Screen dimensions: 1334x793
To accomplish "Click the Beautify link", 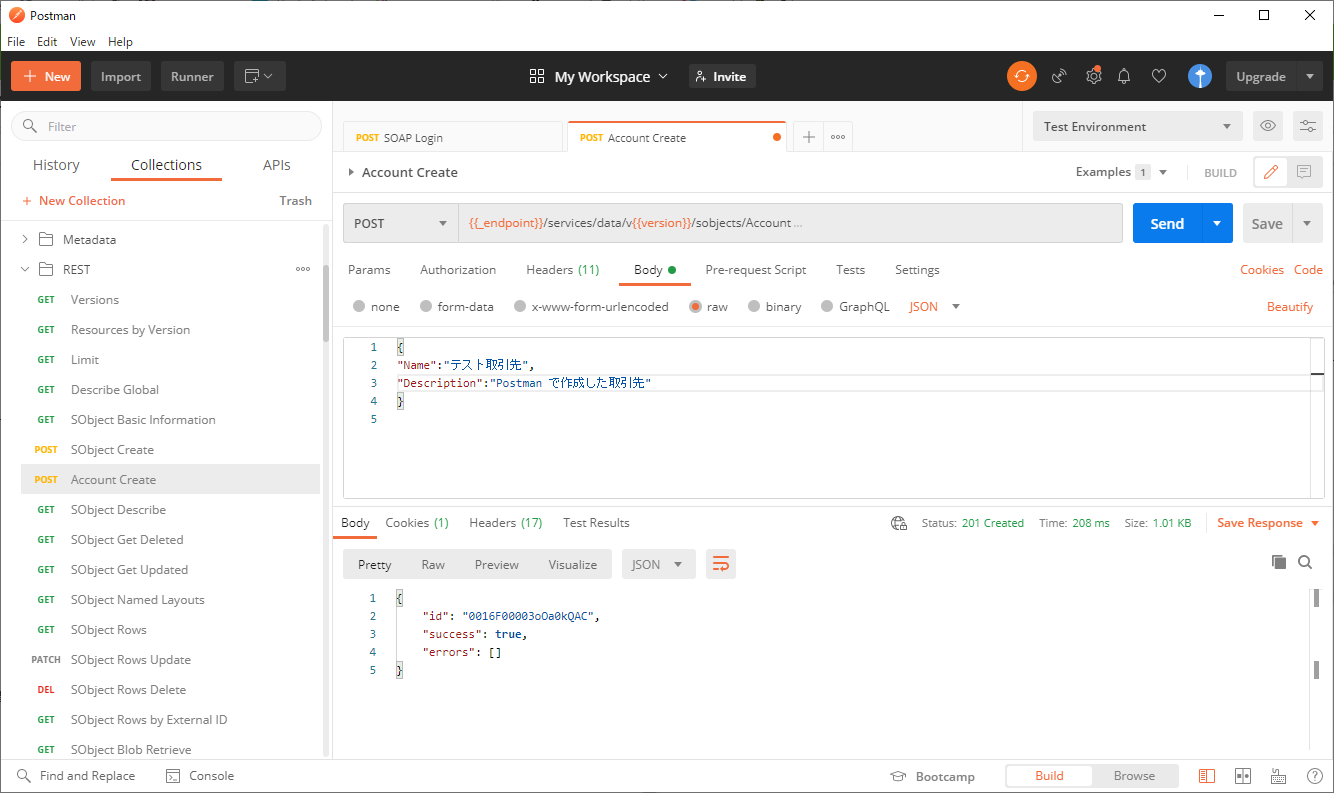I will (x=1290, y=307).
